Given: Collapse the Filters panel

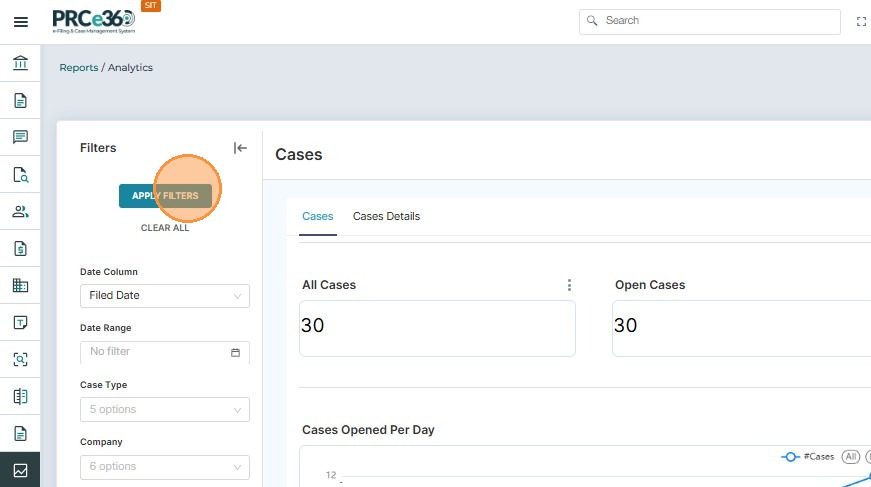Looking at the screenshot, I should click(x=240, y=148).
